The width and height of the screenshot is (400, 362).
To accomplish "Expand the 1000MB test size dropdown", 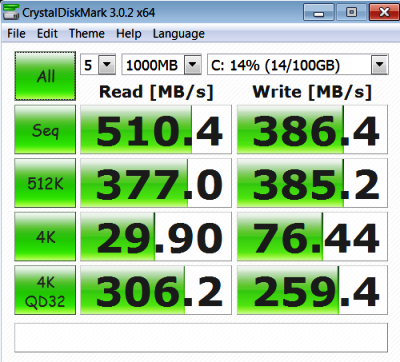I will [x=193, y=64].
